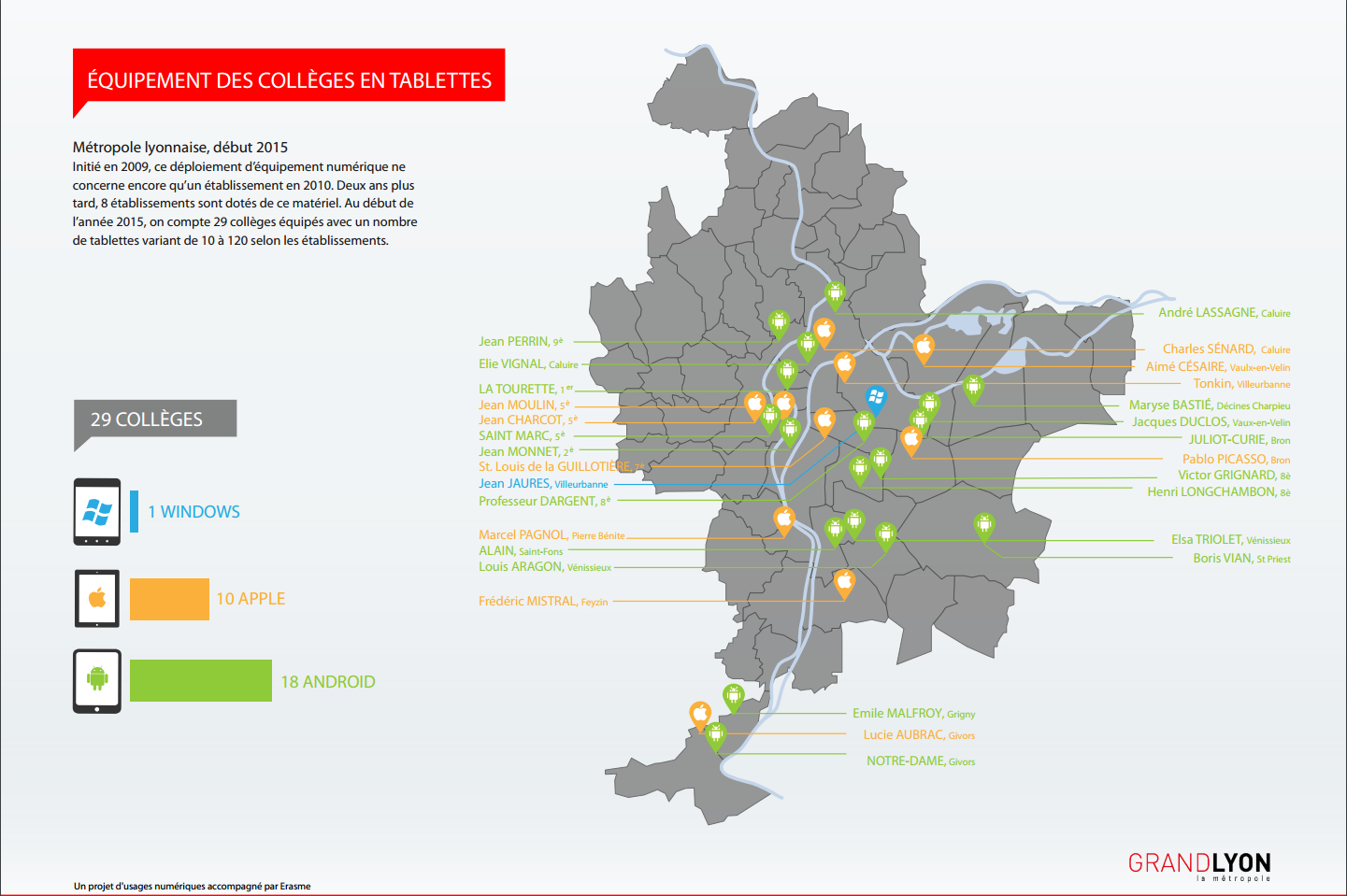Select the gray 29 COLLÈGES heading box
Screen dimensions: 1347x896
(155, 420)
